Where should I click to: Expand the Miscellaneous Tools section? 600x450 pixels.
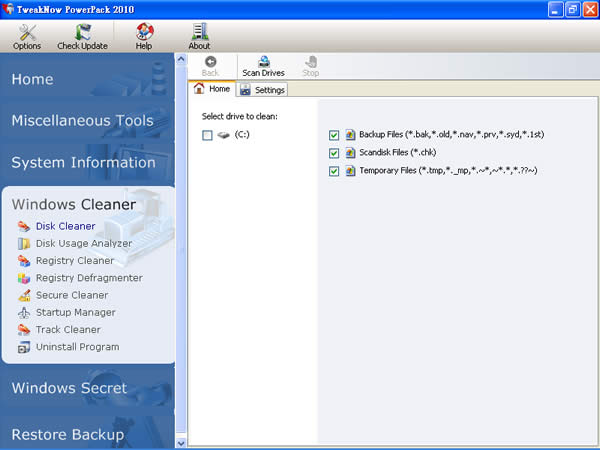coord(87,121)
